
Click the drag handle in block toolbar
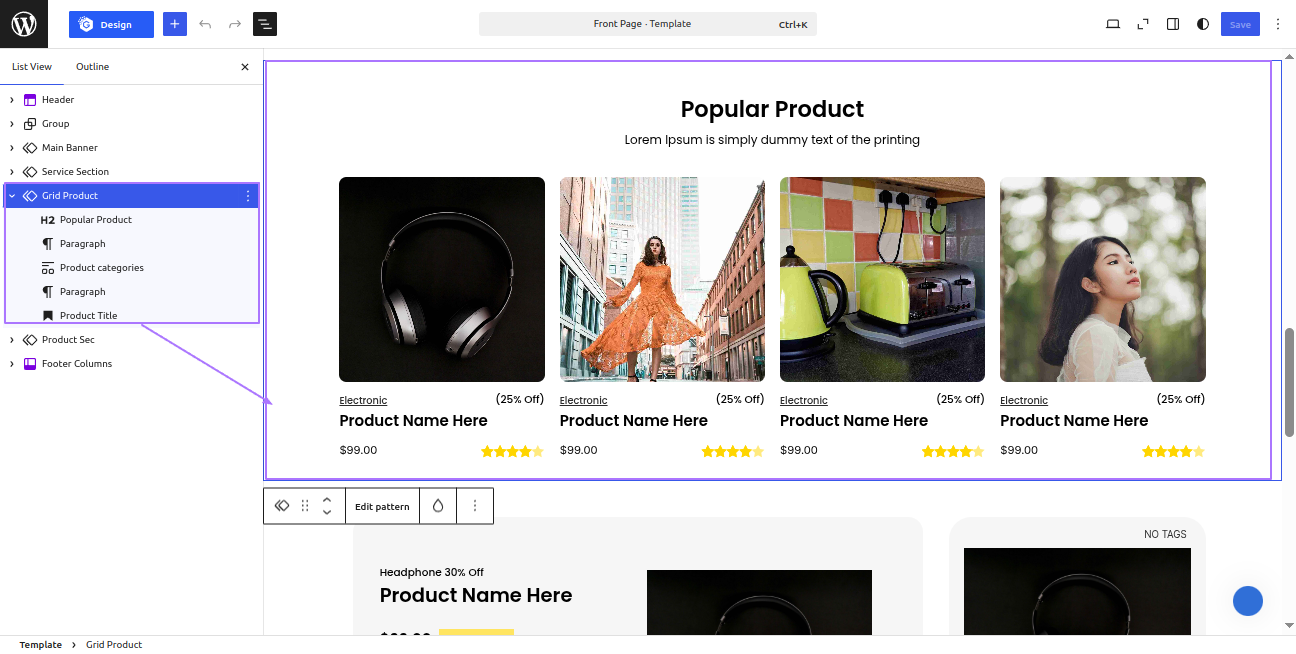coord(305,506)
